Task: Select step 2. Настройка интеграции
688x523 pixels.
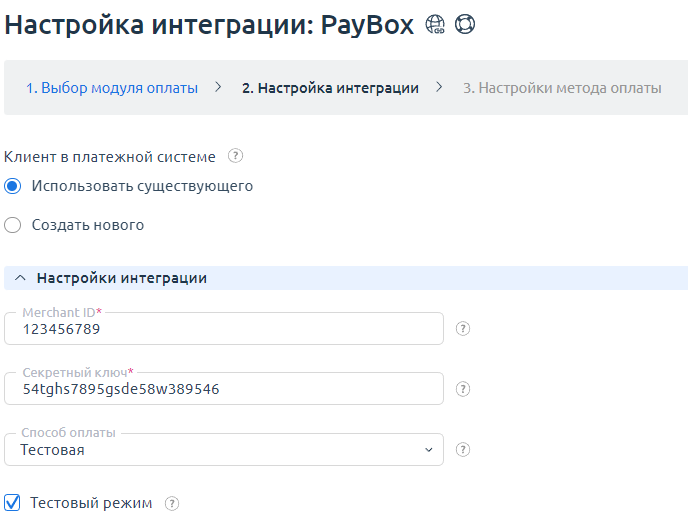Action: (330, 88)
